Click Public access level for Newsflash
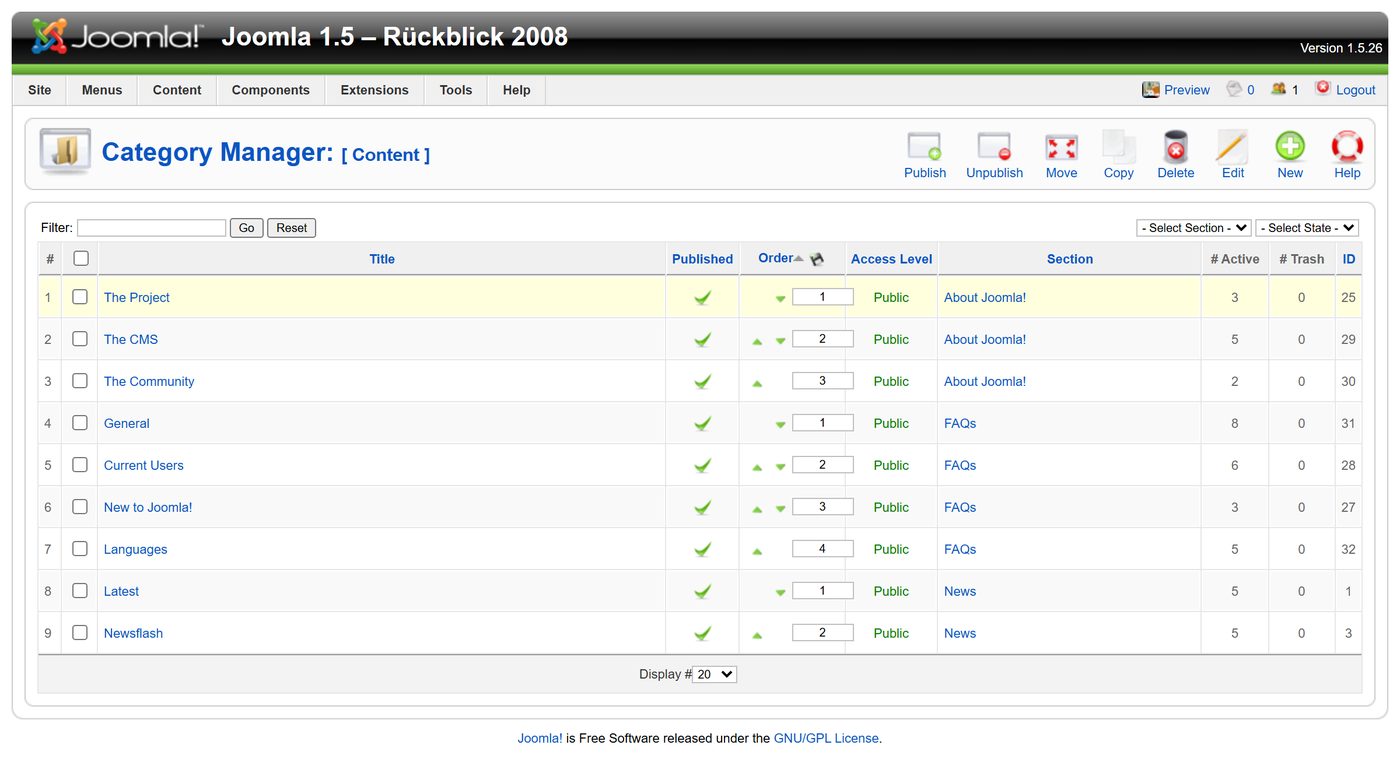The height and width of the screenshot is (766, 1400). point(891,634)
